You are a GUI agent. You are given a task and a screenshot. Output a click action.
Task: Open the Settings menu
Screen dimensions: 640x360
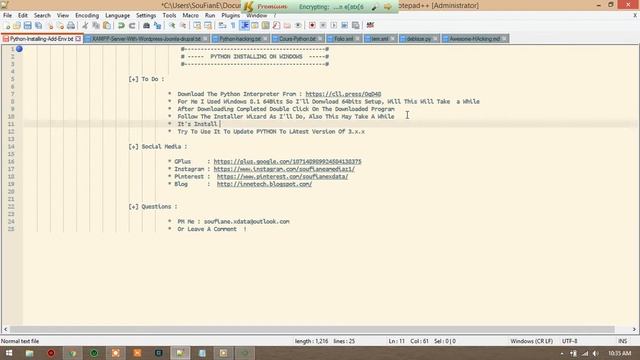click(146, 15)
